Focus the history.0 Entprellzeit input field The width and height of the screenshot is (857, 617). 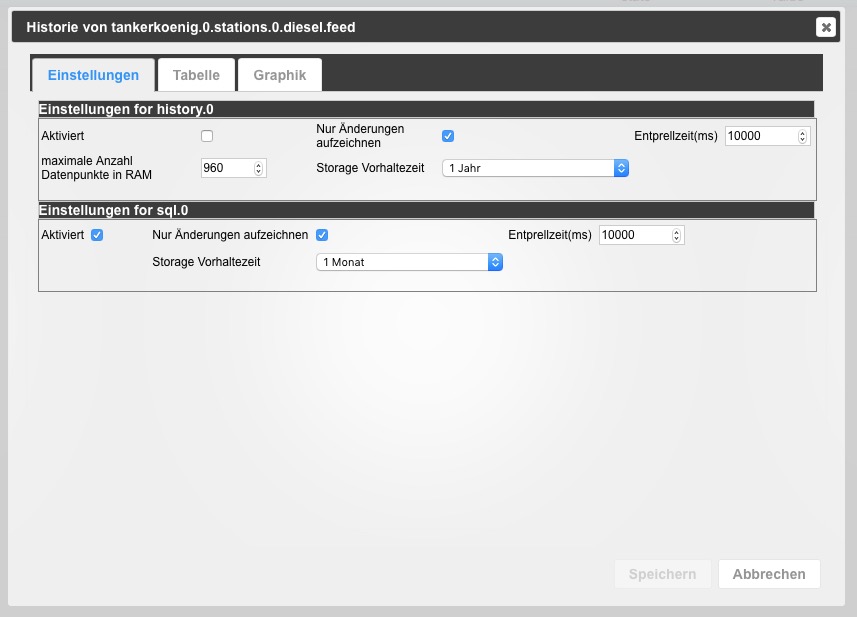pyautogui.click(x=760, y=136)
